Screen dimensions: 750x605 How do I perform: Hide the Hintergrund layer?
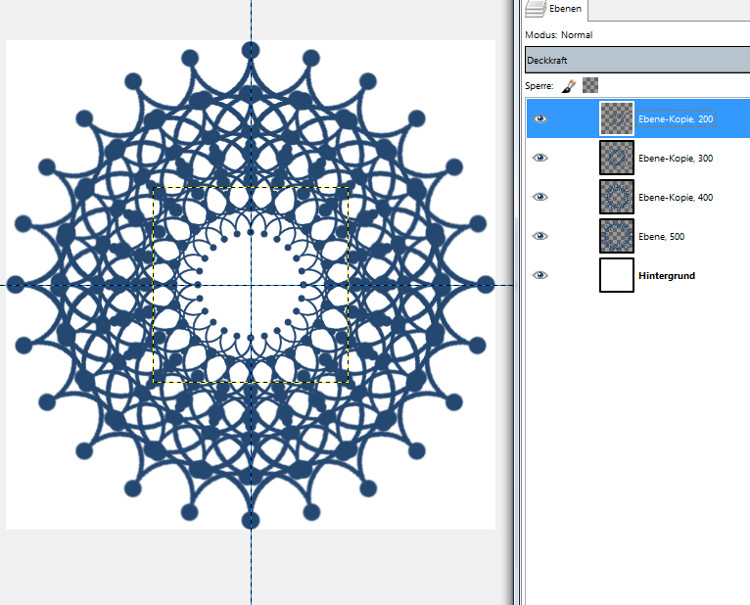[x=541, y=275]
